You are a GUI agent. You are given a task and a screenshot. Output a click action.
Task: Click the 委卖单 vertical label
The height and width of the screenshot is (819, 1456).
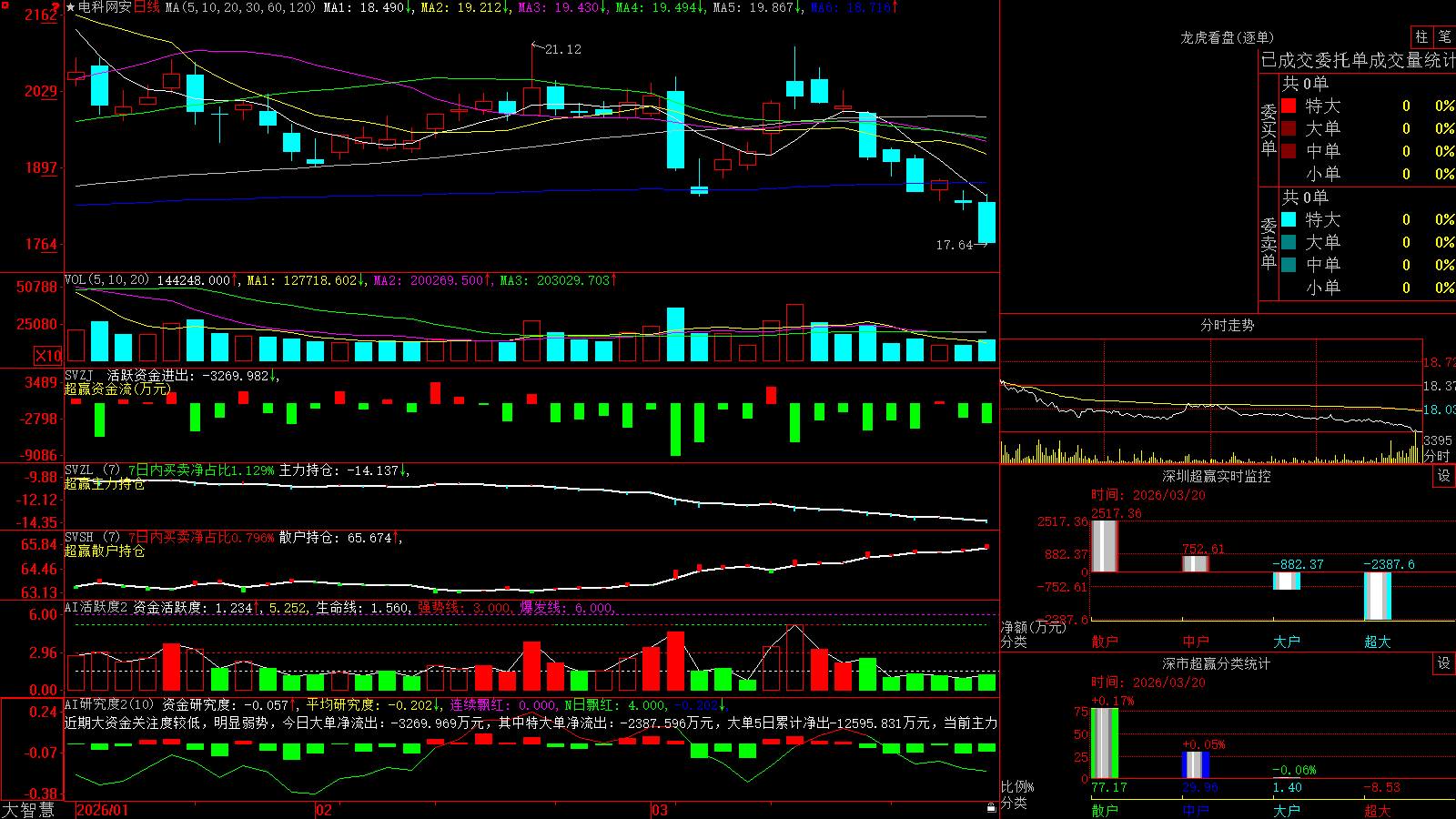pos(1269,243)
